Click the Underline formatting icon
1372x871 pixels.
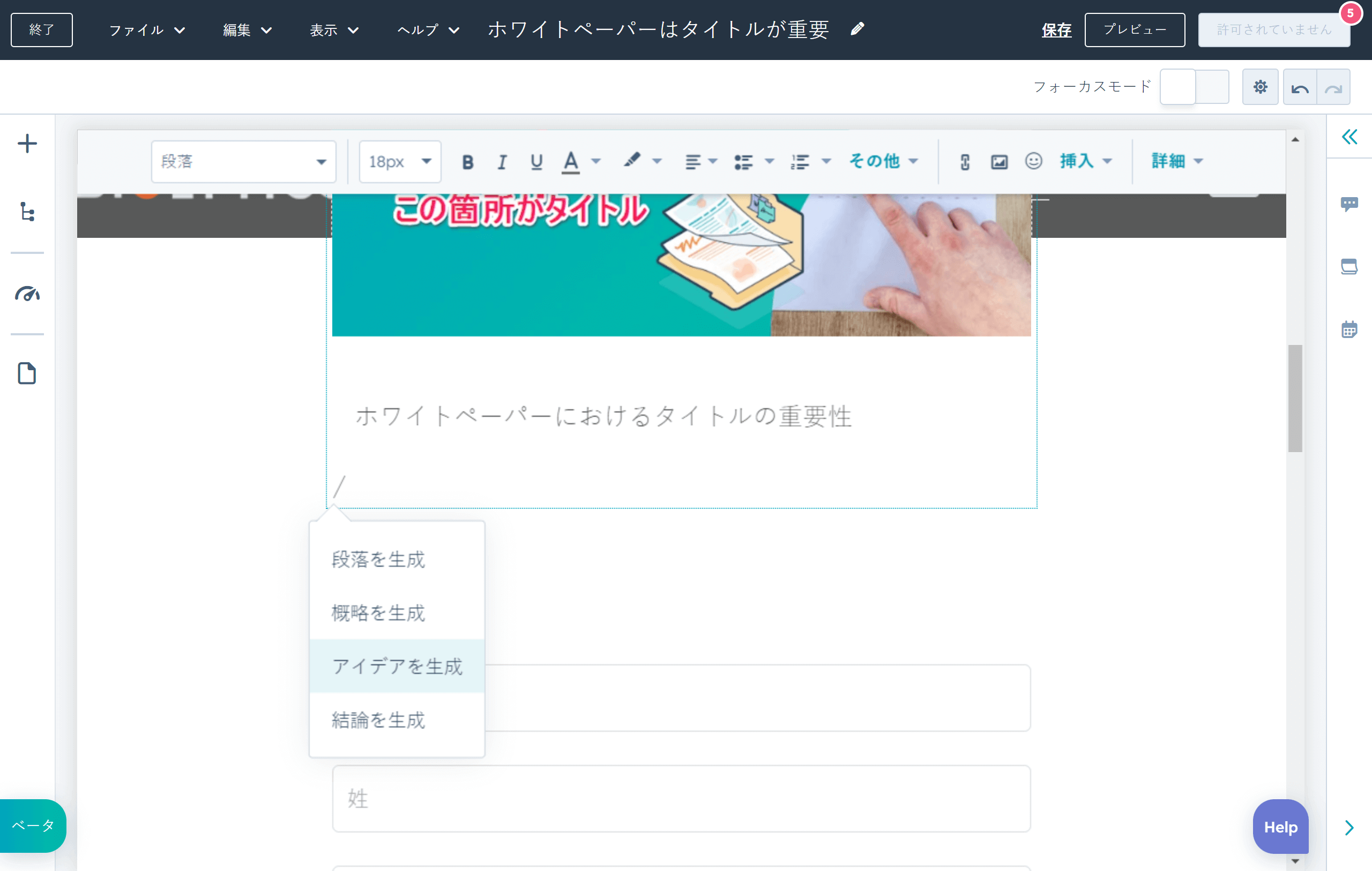pos(536,162)
